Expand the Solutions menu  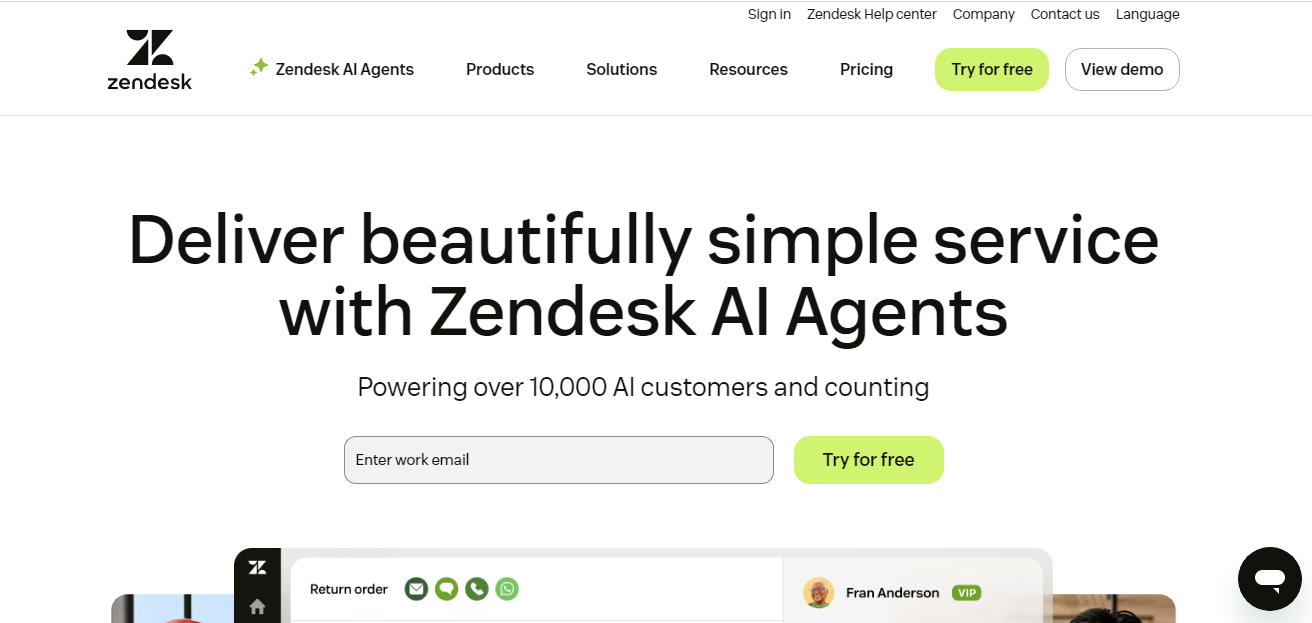[x=621, y=70]
